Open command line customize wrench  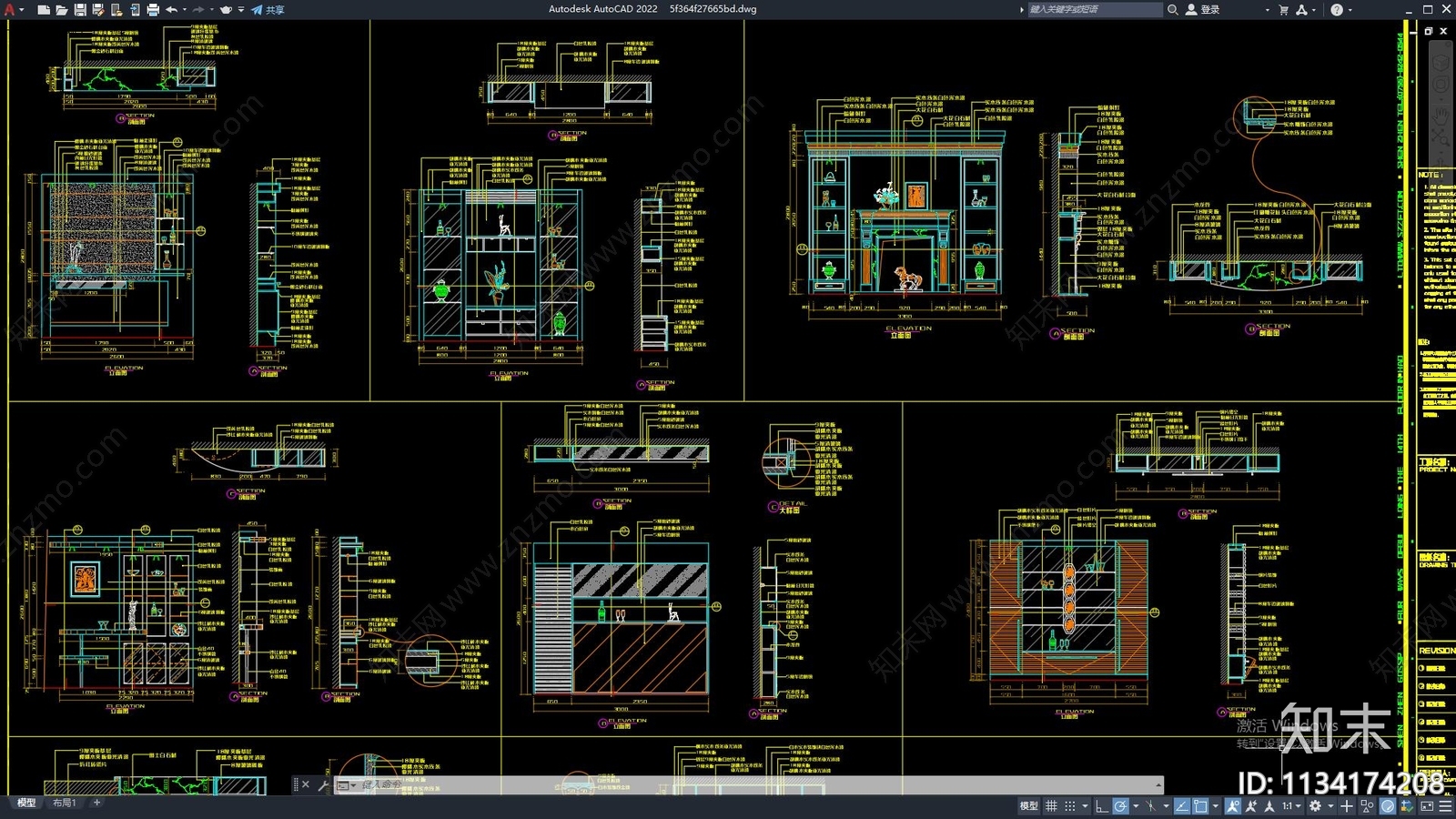tap(323, 784)
